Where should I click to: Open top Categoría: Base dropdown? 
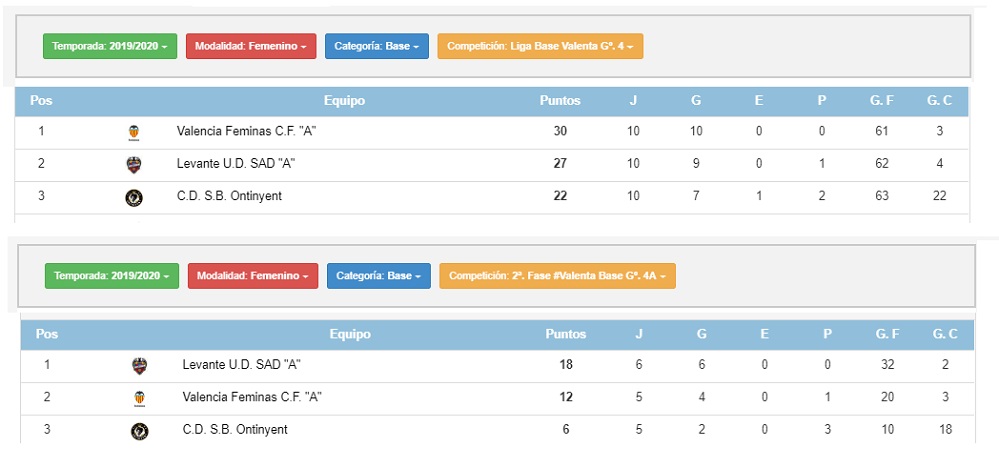377,46
